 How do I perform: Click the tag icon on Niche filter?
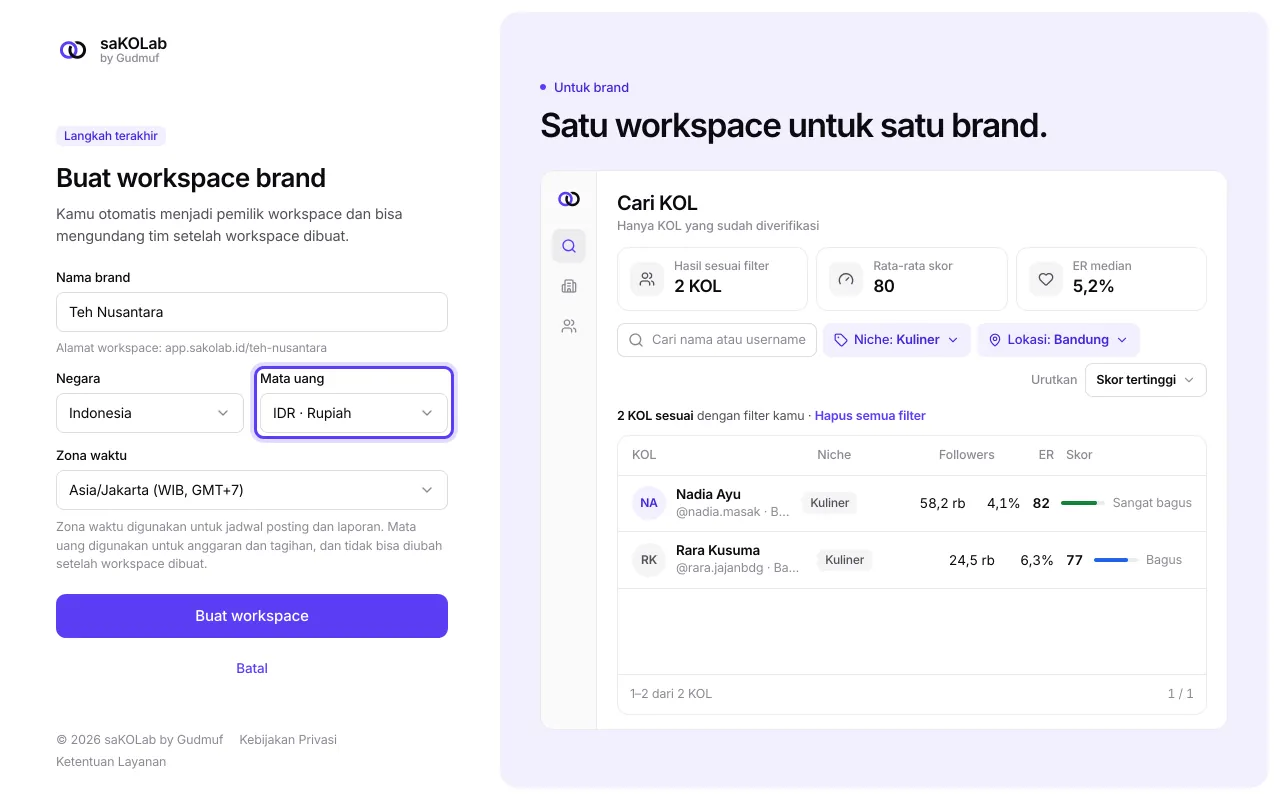pyautogui.click(x=841, y=340)
